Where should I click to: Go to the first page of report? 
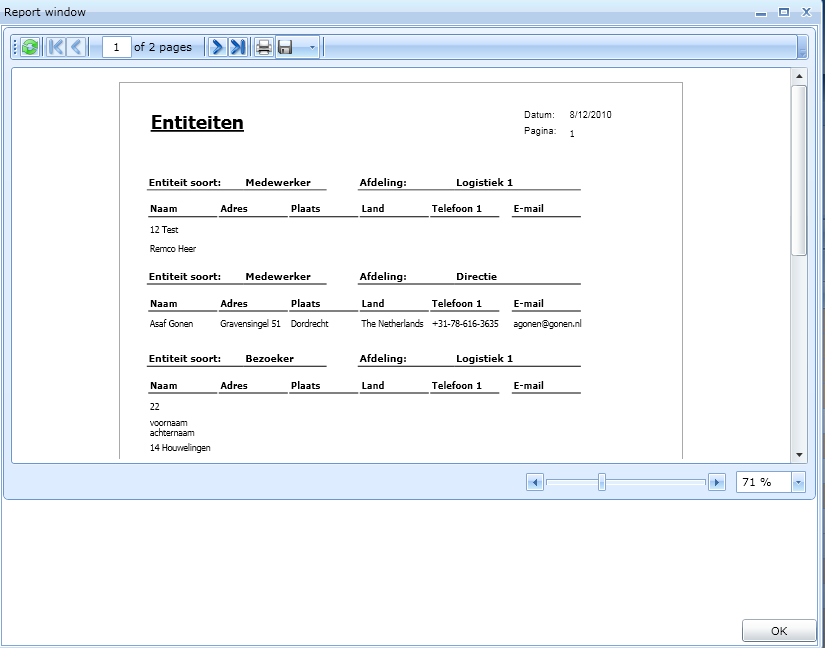(x=55, y=47)
